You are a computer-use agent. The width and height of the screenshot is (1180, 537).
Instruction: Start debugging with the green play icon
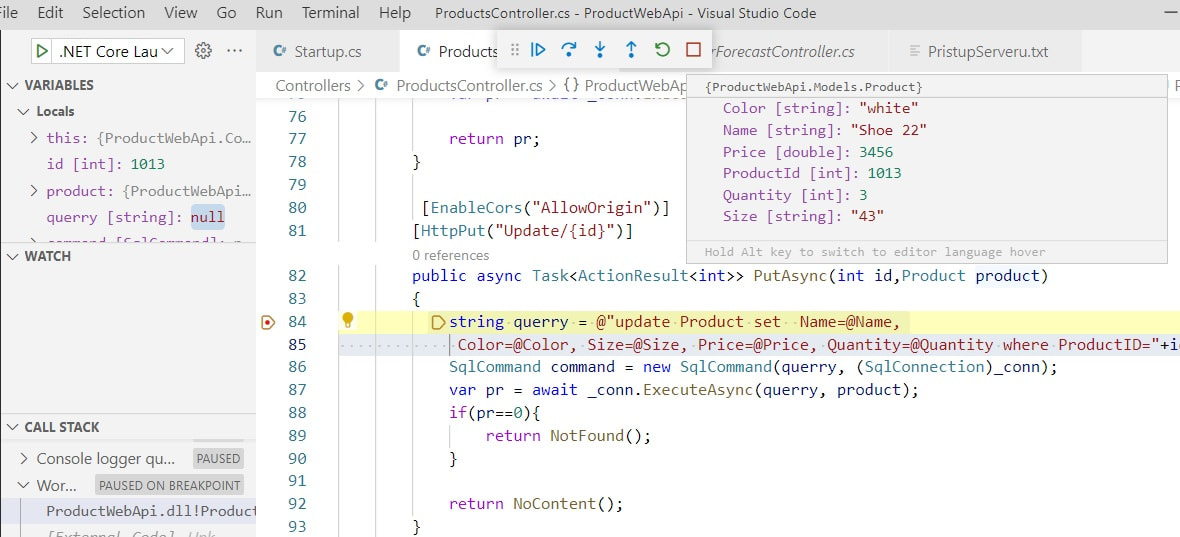(x=42, y=51)
